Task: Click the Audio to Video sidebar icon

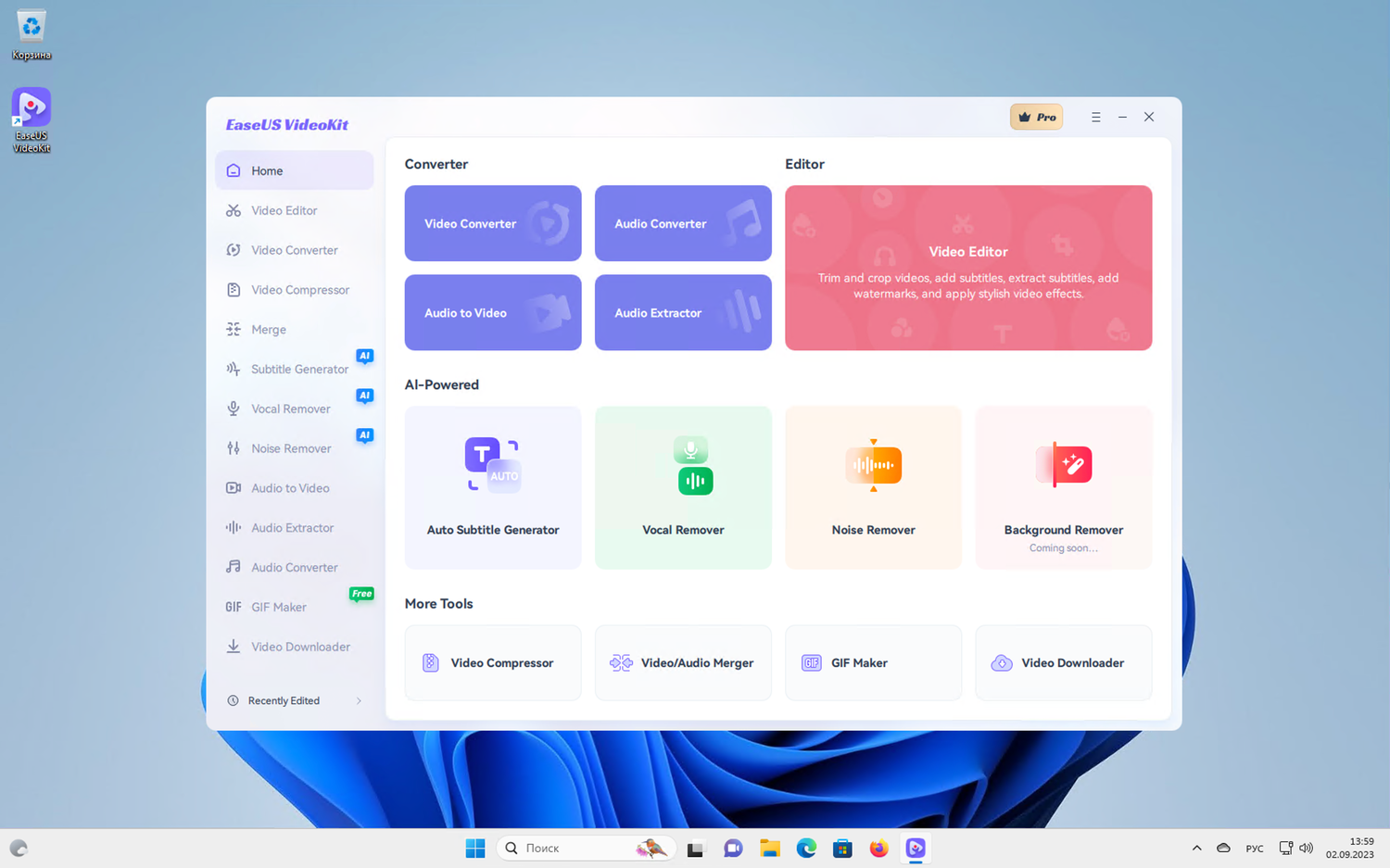Action: click(234, 488)
